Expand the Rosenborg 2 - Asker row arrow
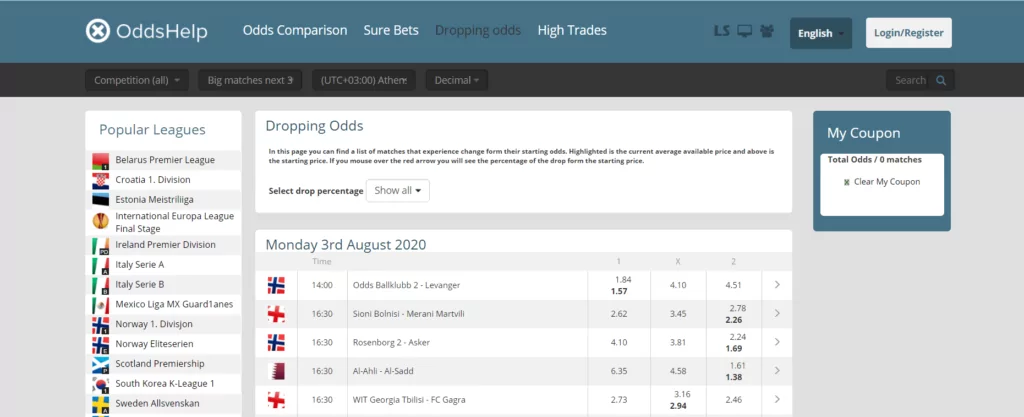Image resolution: width=1024 pixels, height=417 pixels. click(x=777, y=342)
